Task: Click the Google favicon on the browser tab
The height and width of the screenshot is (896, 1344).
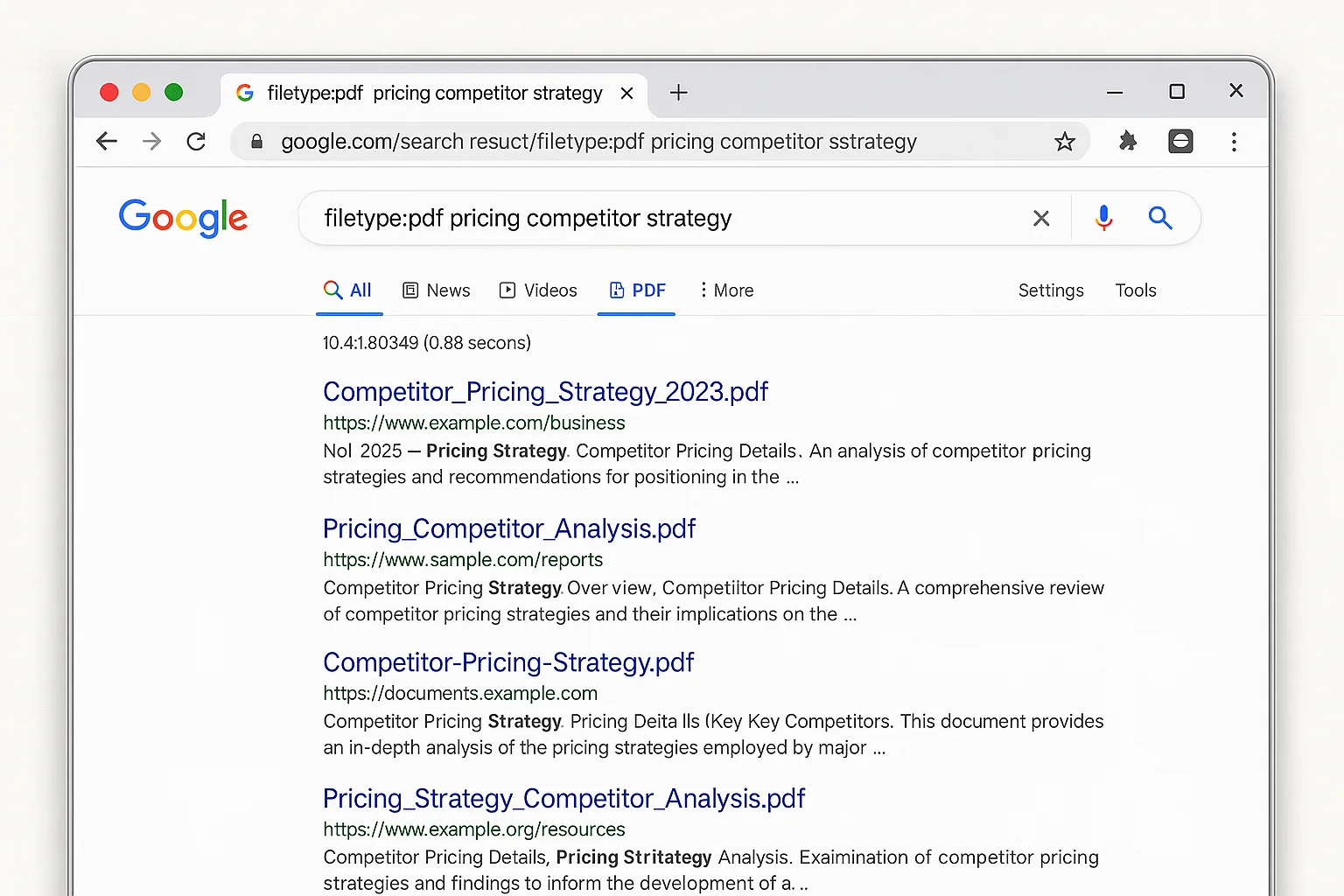Action: [x=244, y=92]
